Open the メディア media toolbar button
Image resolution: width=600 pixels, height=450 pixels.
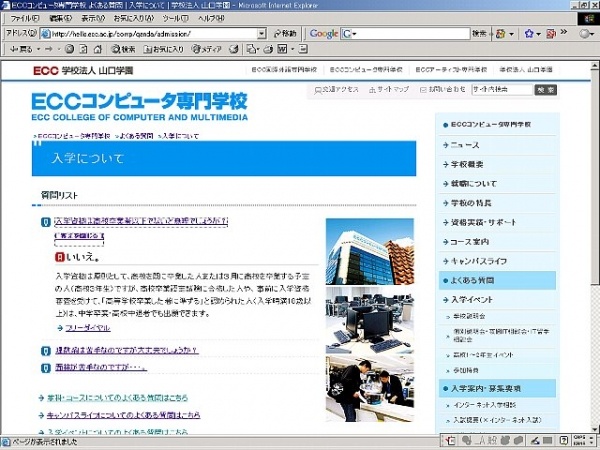click(x=207, y=49)
